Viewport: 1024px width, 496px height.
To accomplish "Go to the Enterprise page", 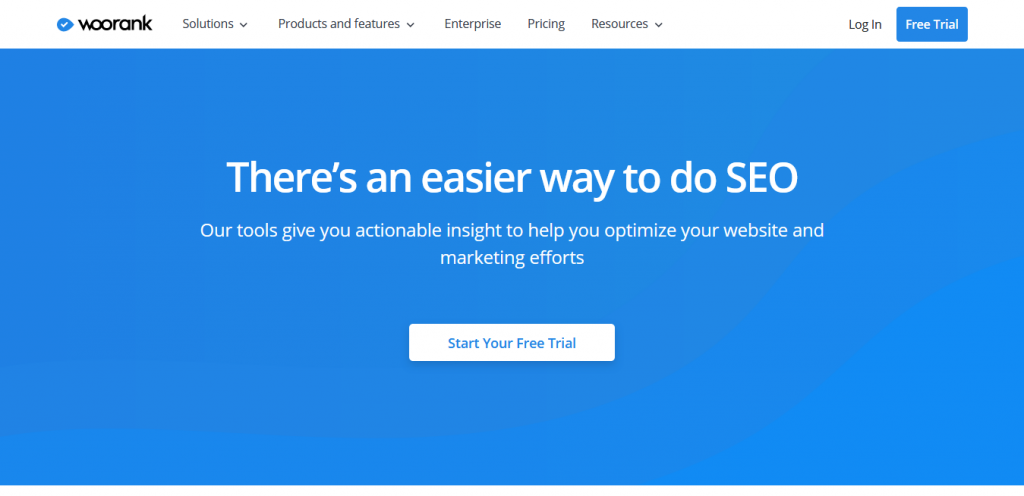I will (473, 24).
